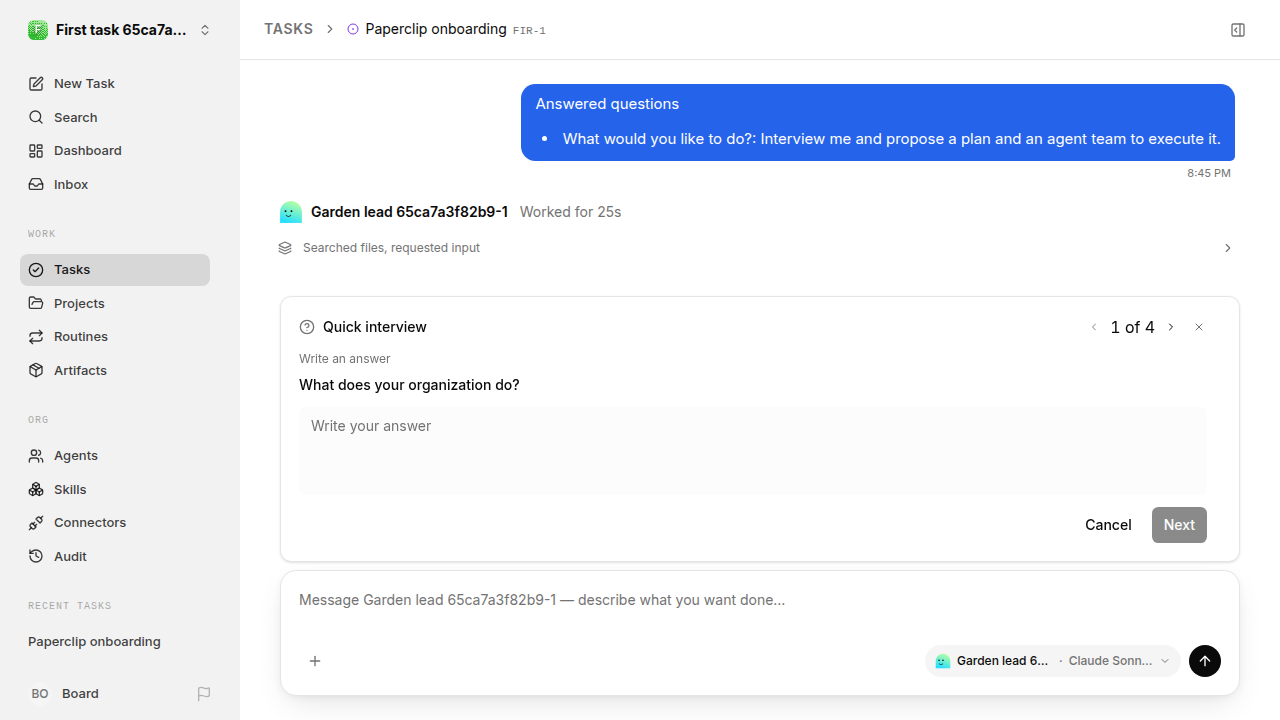1280x720 pixels.
Task: Focus the Message Garden lead input box
Action: tap(760, 601)
